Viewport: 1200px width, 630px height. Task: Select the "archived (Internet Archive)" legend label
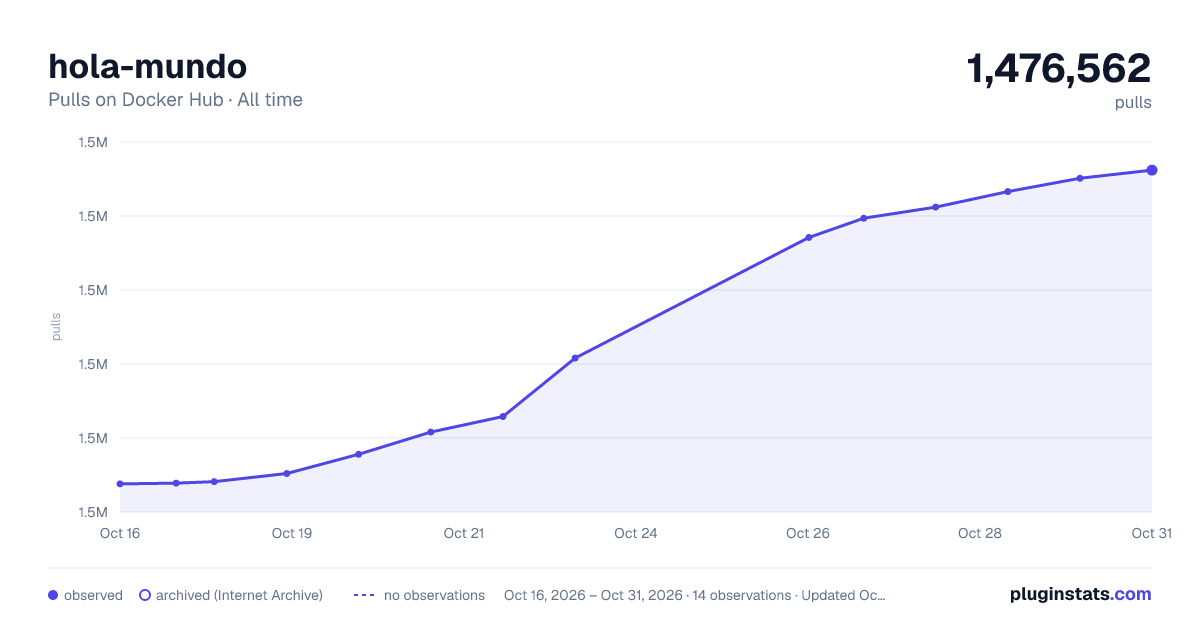[x=239, y=595]
